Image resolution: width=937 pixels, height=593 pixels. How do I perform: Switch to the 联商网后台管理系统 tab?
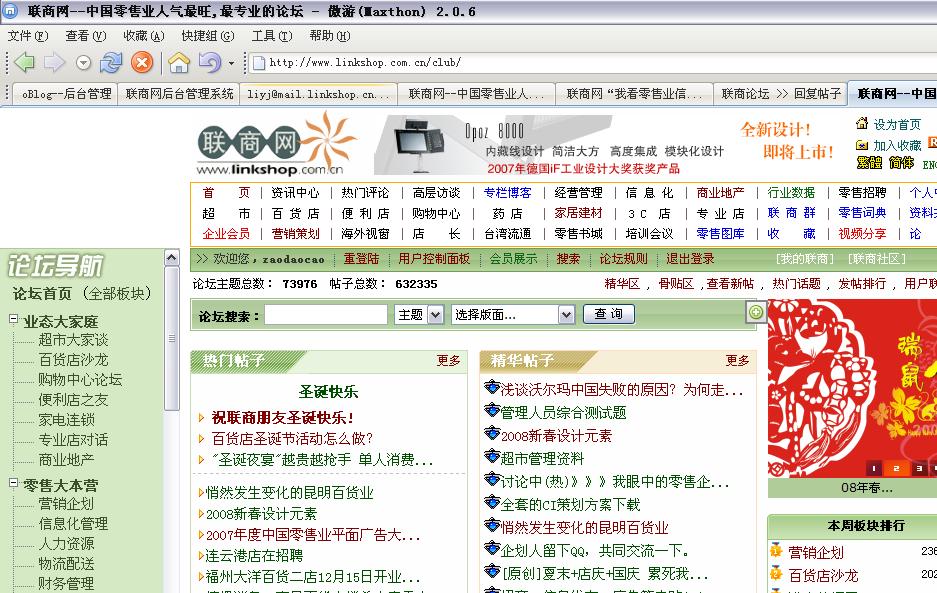coord(179,94)
